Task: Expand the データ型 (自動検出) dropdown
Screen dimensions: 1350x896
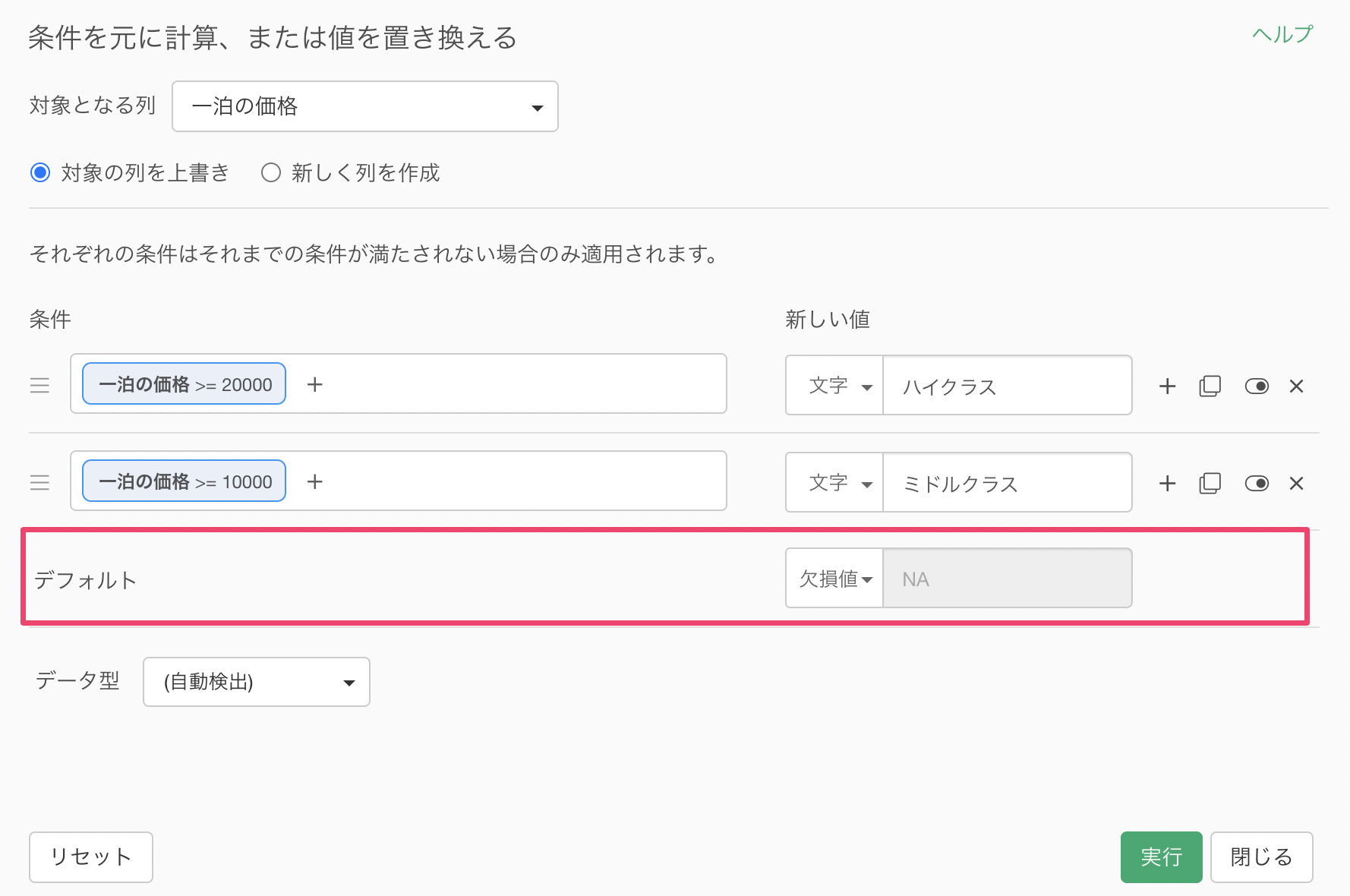Action: pyautogui.click(x=257, y=682)
